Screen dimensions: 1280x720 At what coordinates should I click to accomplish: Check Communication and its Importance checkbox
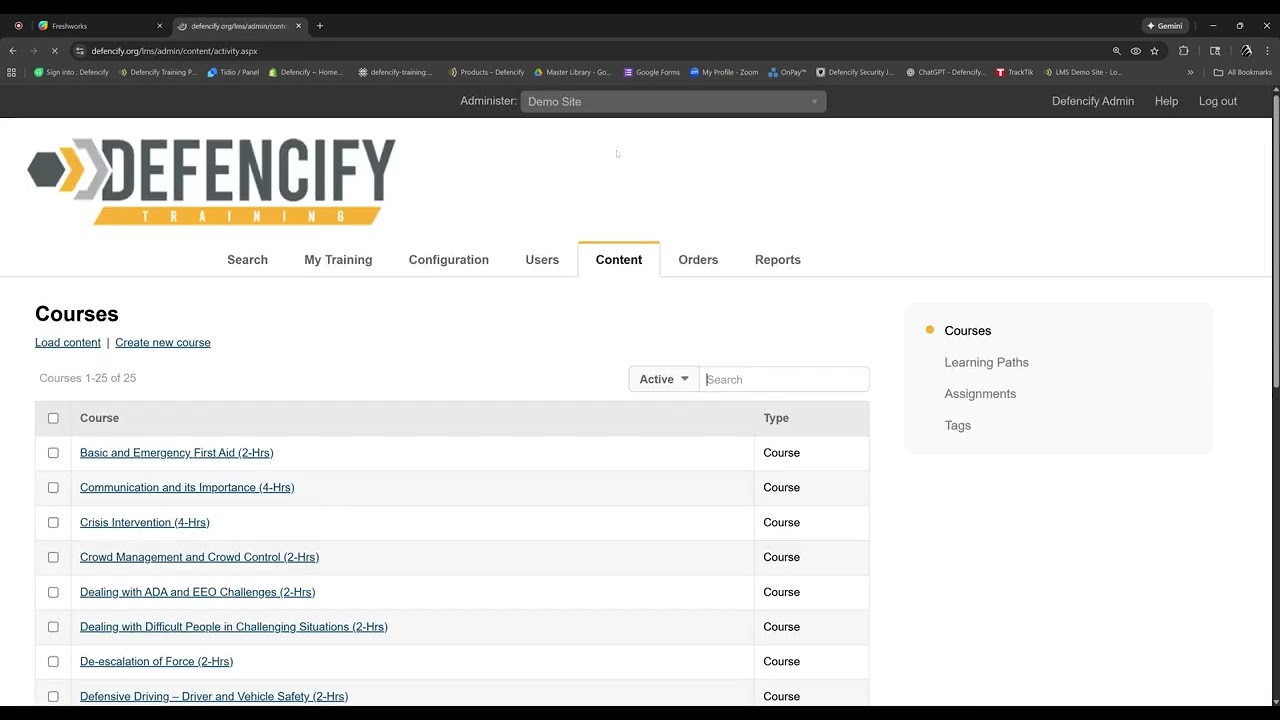pyautogui.click(x=53, y=488)
